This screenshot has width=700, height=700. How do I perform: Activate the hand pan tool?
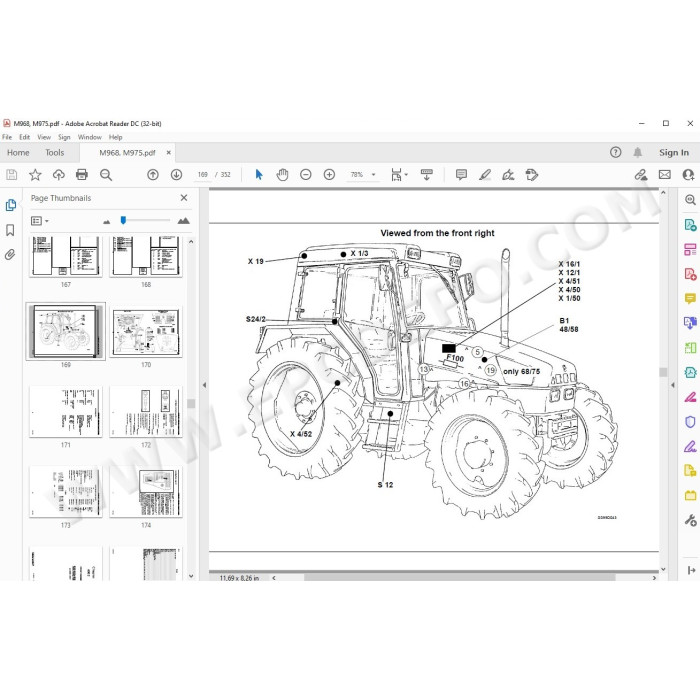282,175
